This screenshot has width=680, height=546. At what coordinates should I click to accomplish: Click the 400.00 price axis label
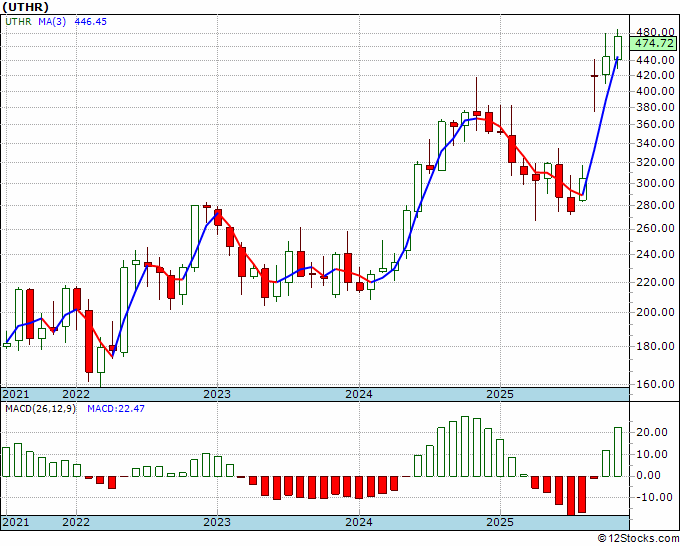point(655,92)
